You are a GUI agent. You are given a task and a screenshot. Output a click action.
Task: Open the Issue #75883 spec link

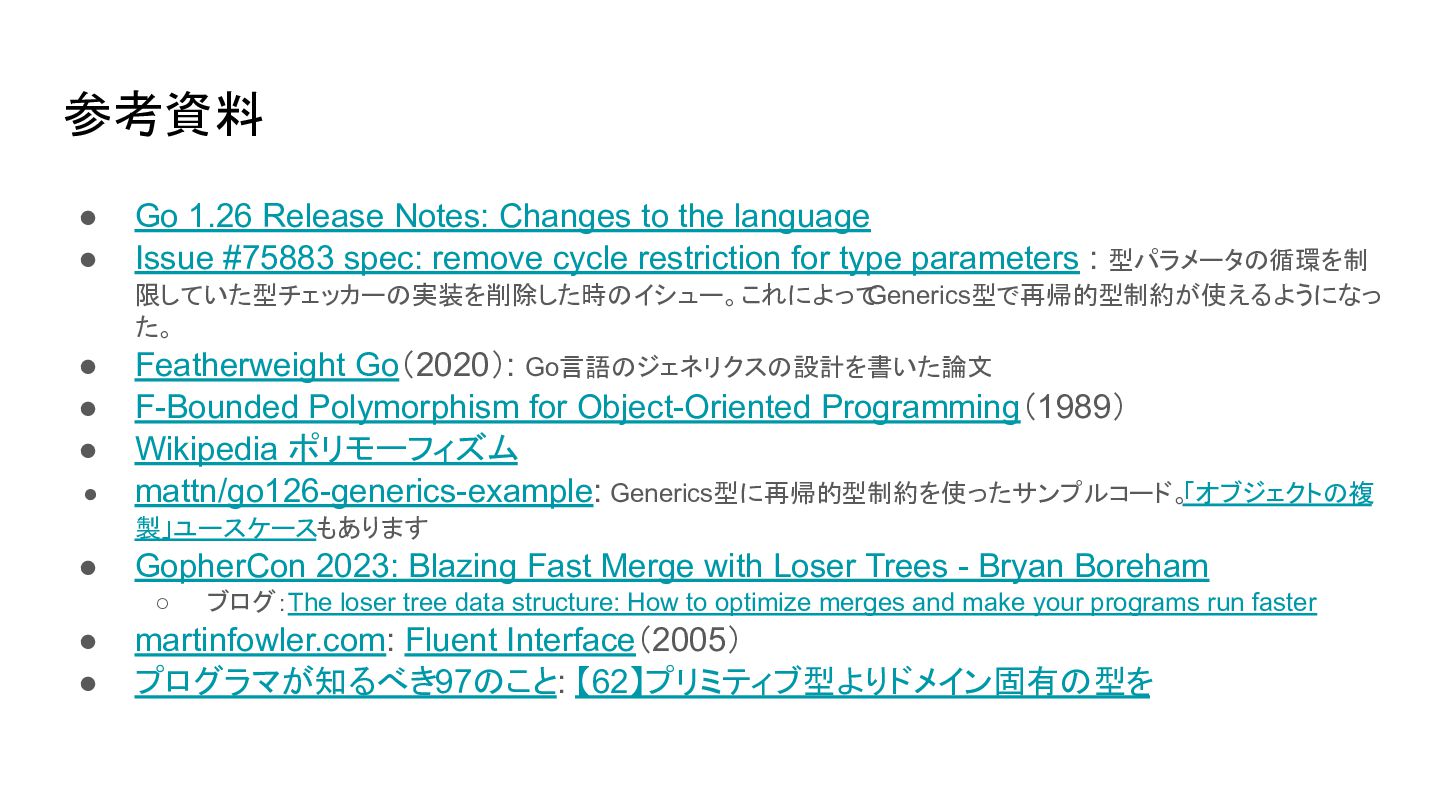click(x=606, y=259)
